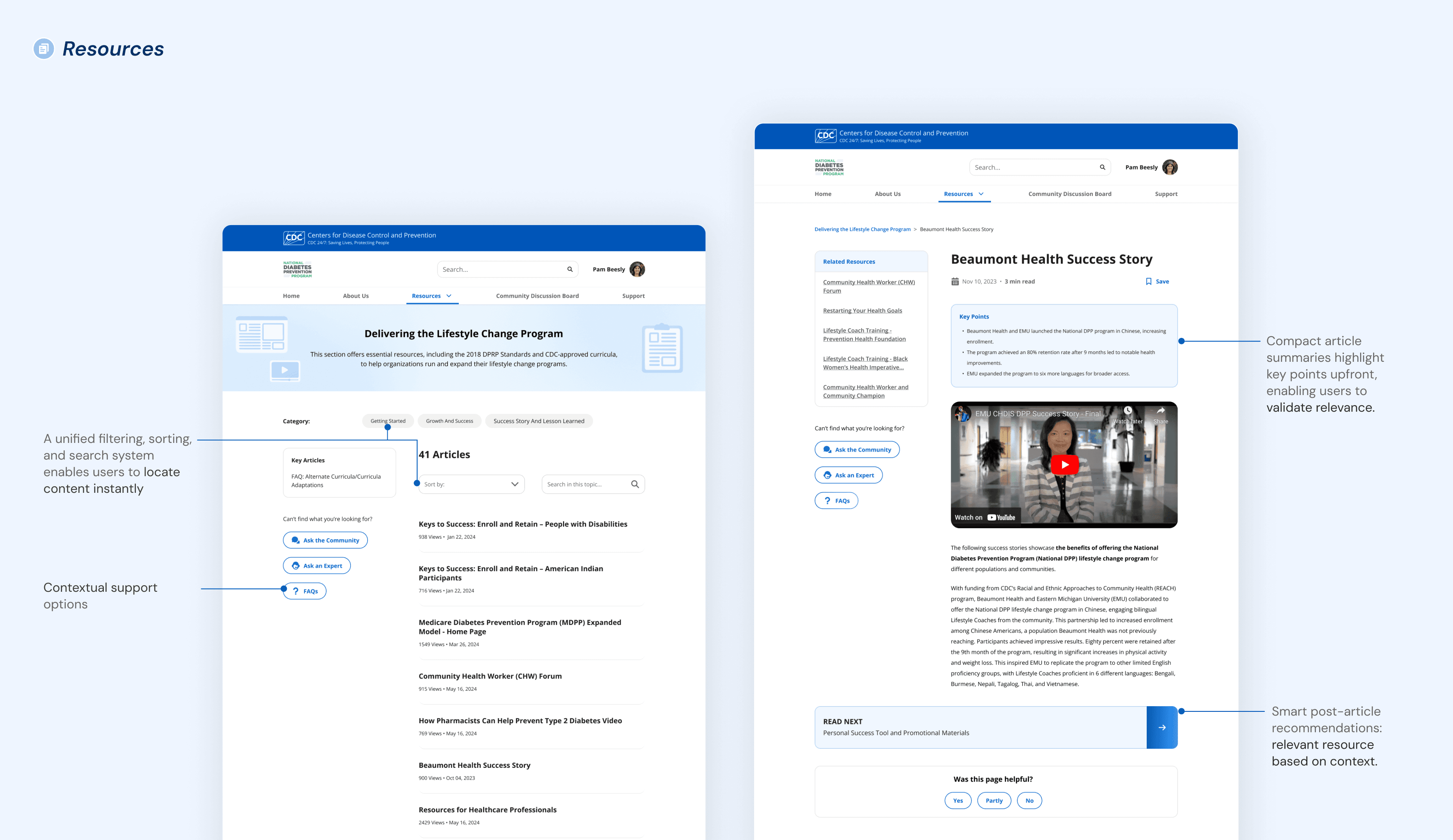Viewport: 1453px width, 840px height.
Task: Click Ask an Expert button on left page
Action: pos(316,565)
